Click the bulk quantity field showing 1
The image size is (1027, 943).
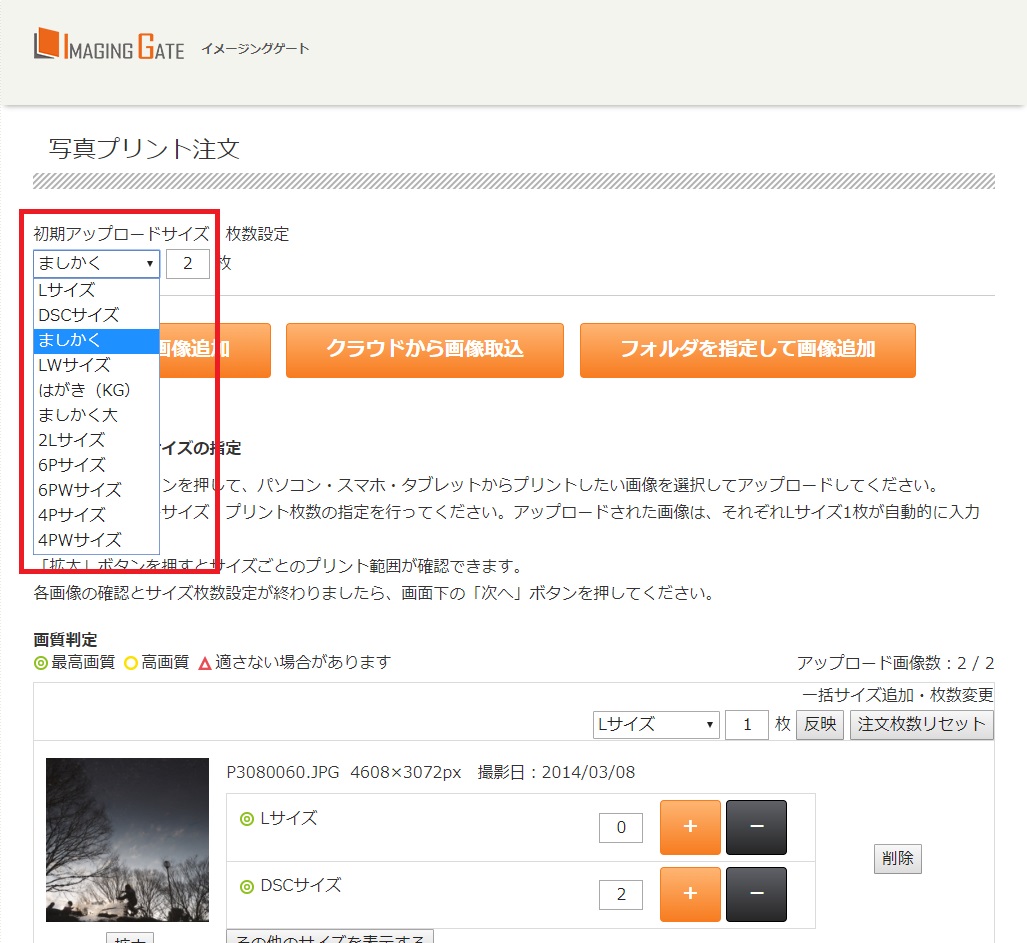click(747, 724)
